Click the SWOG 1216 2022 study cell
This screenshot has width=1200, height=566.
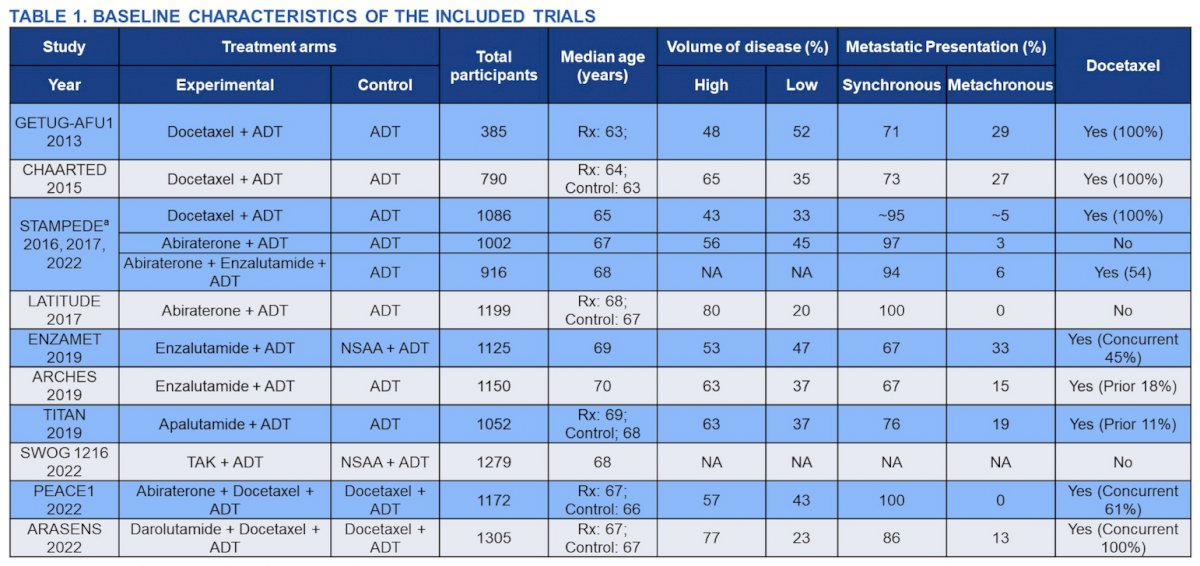[64, 462]
